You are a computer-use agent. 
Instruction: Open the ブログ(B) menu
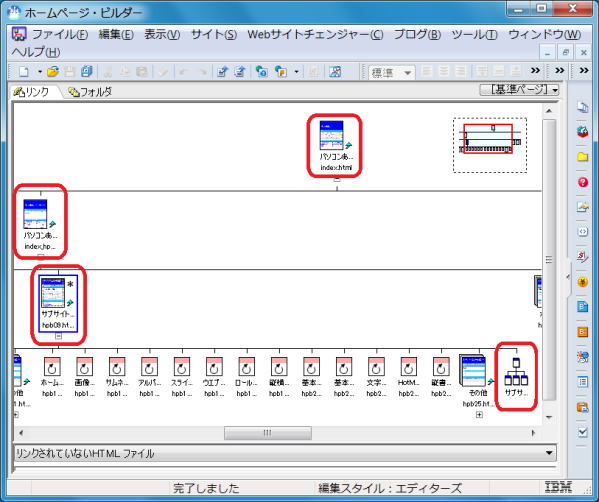[x=417, y=34]
